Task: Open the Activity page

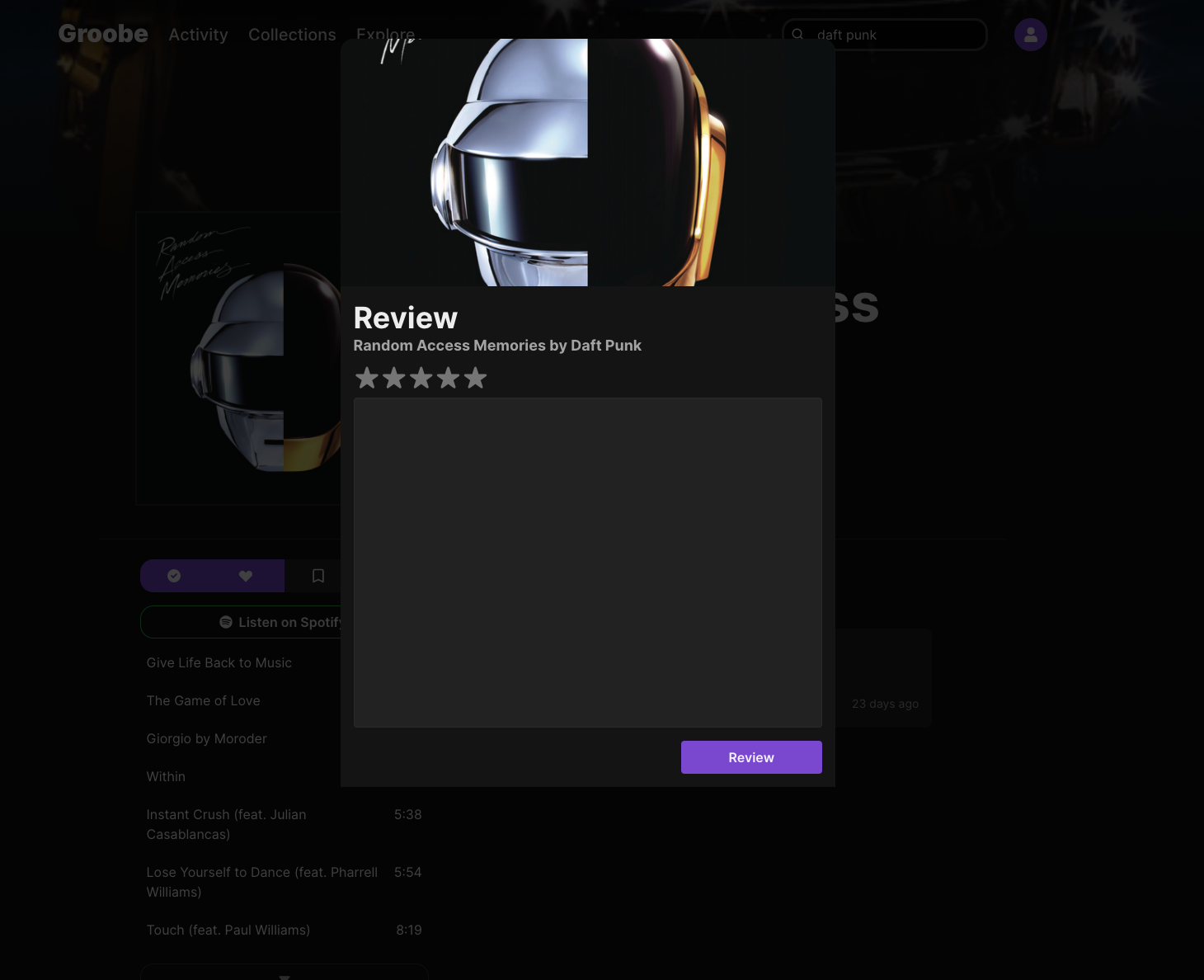Action: coord(198,35)
